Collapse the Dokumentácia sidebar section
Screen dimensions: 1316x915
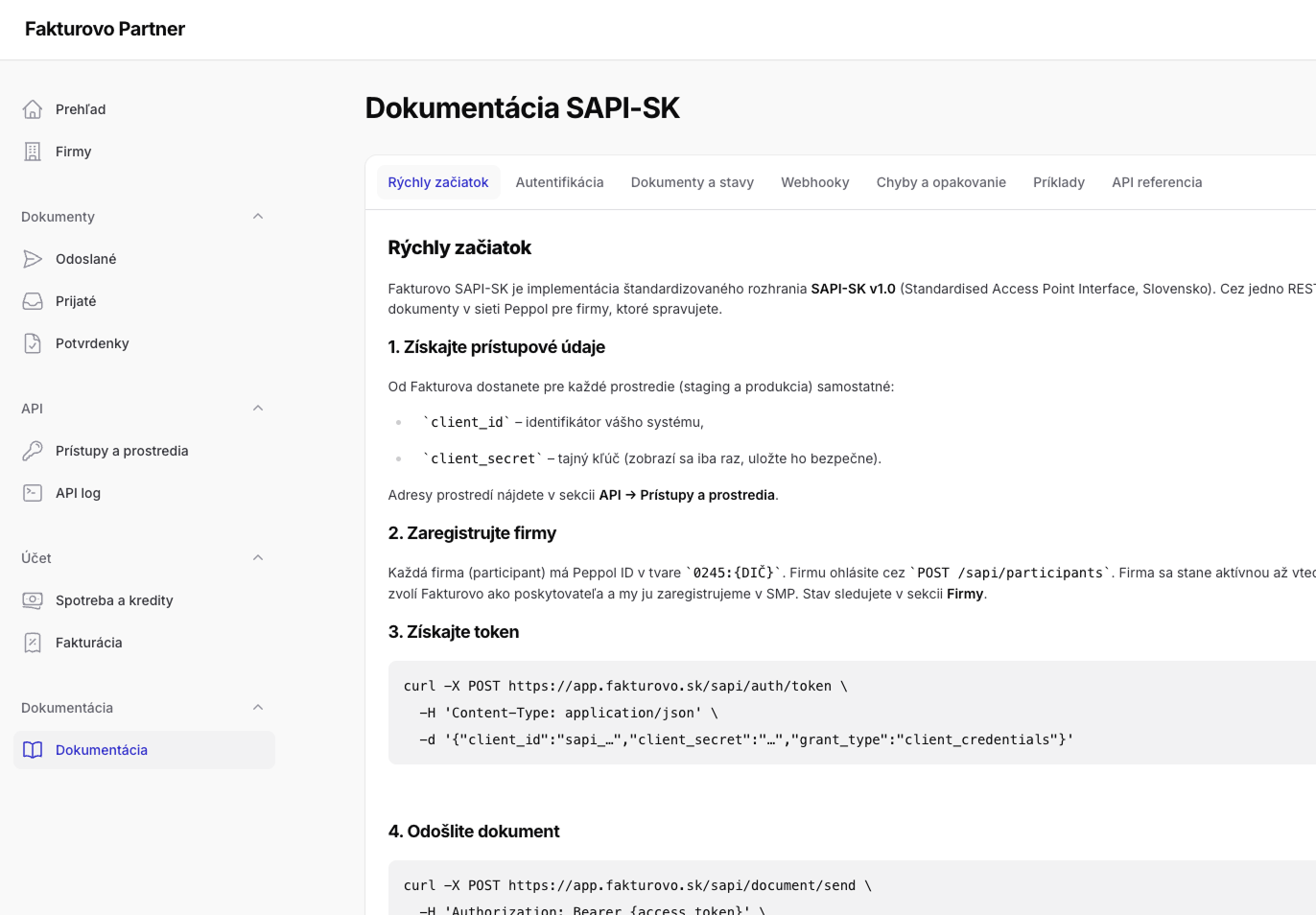pyautogui.click(x=258, y=708)
